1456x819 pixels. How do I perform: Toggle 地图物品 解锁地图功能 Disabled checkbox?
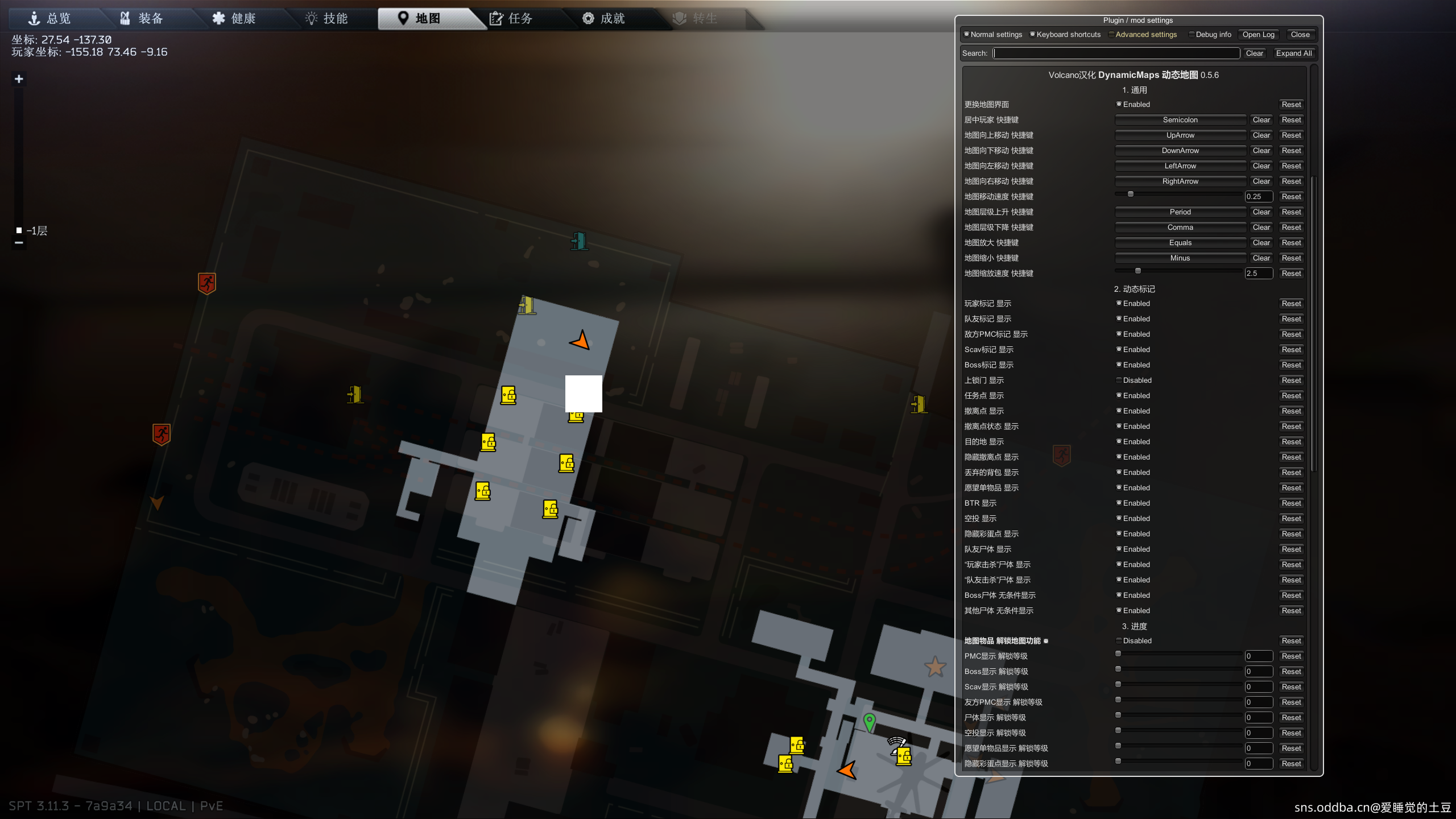click(x=1119, y=640)
